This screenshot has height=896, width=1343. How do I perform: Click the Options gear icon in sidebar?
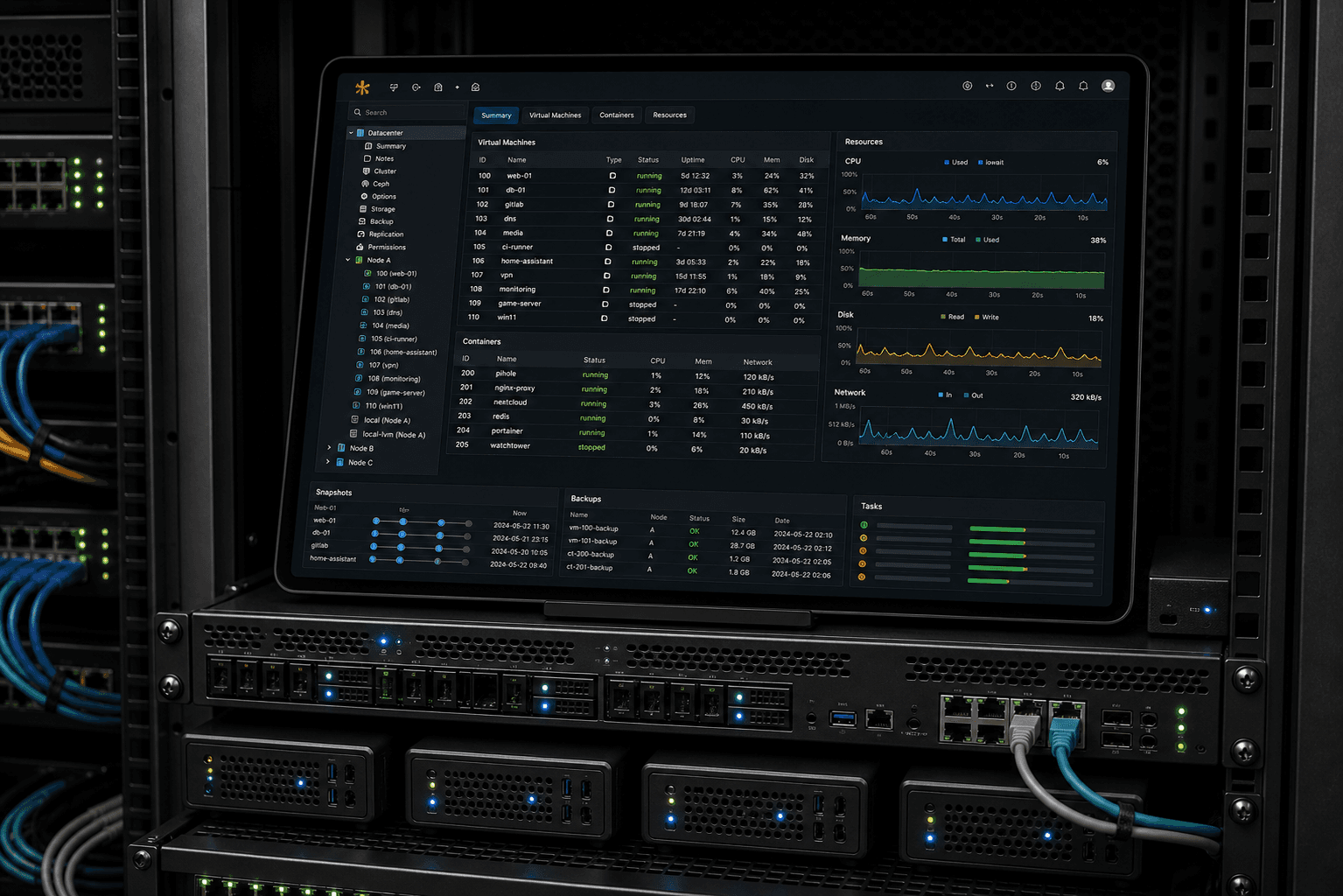(364, 196)
